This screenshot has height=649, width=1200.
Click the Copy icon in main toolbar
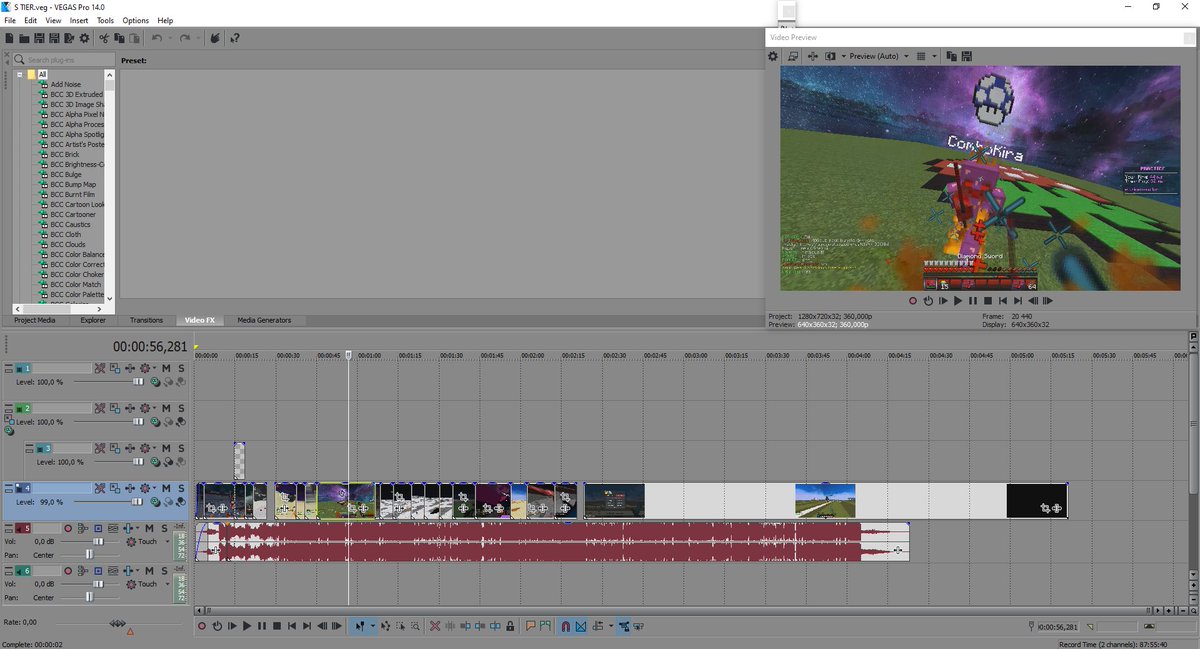coord(119,38)
